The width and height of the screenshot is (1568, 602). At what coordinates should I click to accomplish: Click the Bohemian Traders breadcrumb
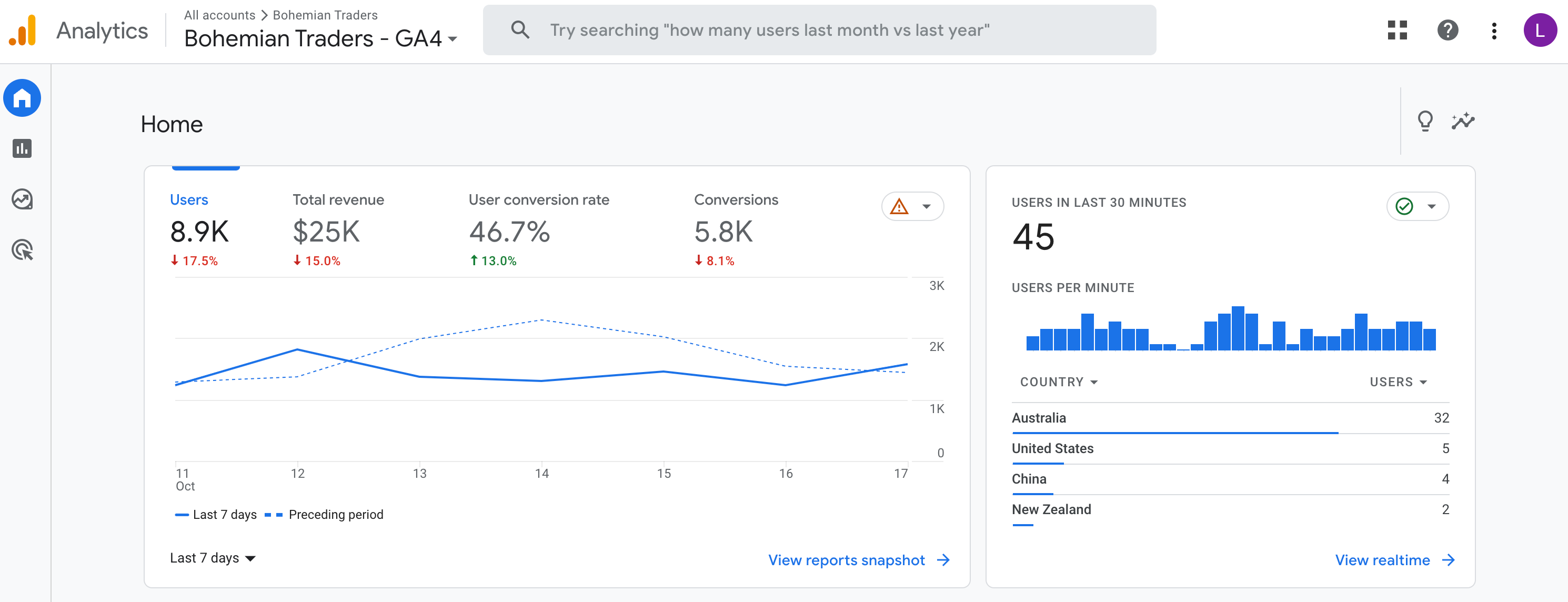point(325,15)
